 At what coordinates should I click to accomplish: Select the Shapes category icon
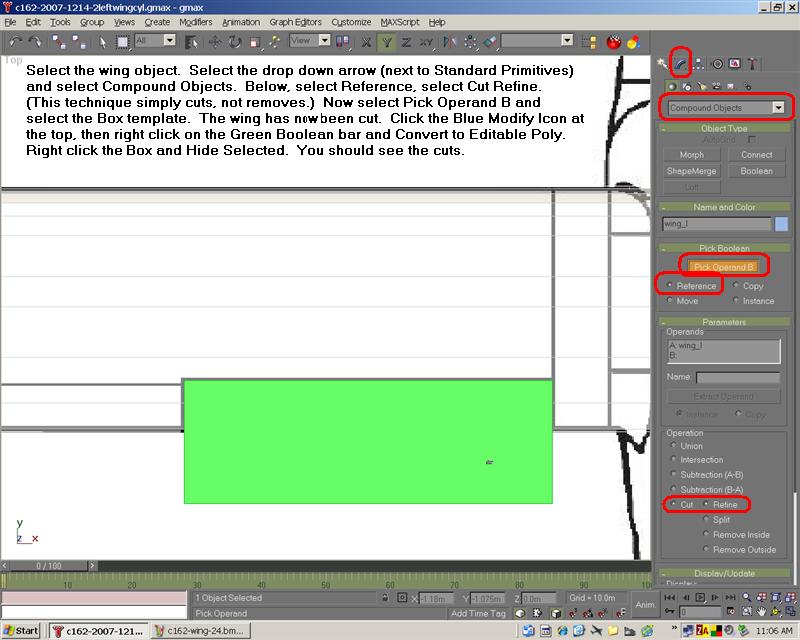[x=687, y=86]
